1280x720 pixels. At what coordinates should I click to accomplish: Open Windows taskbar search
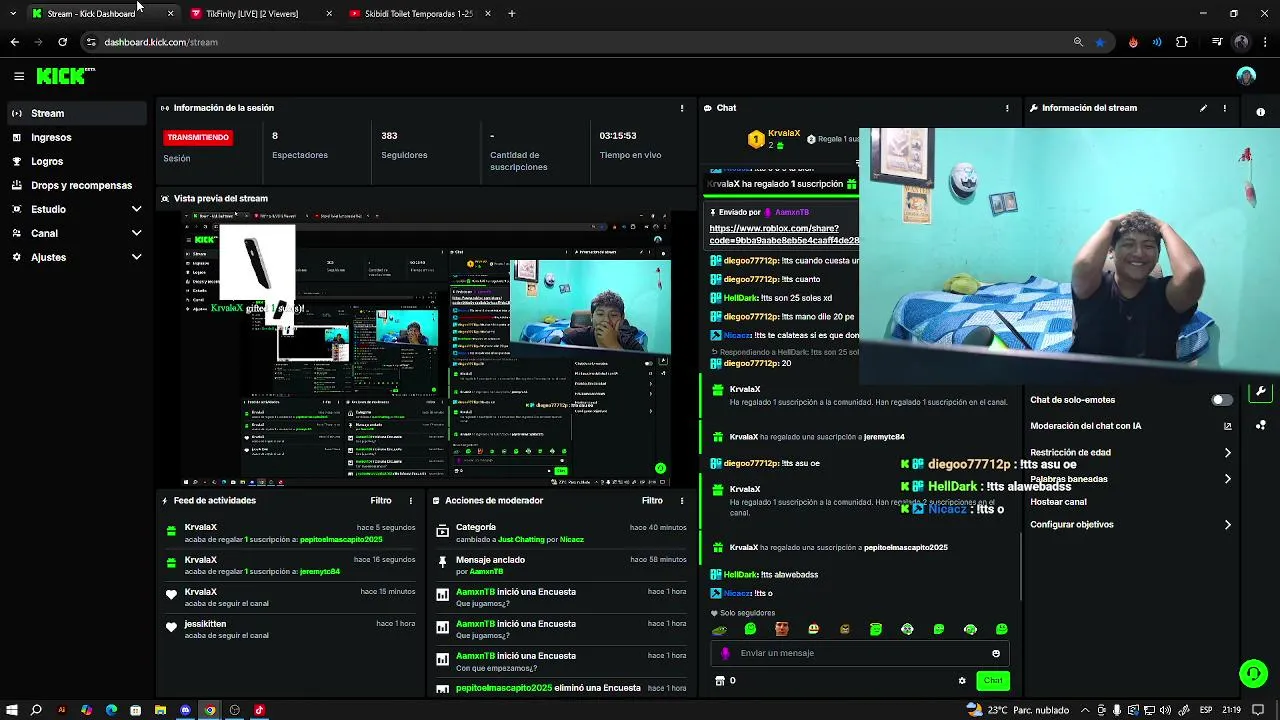[36, 710]
